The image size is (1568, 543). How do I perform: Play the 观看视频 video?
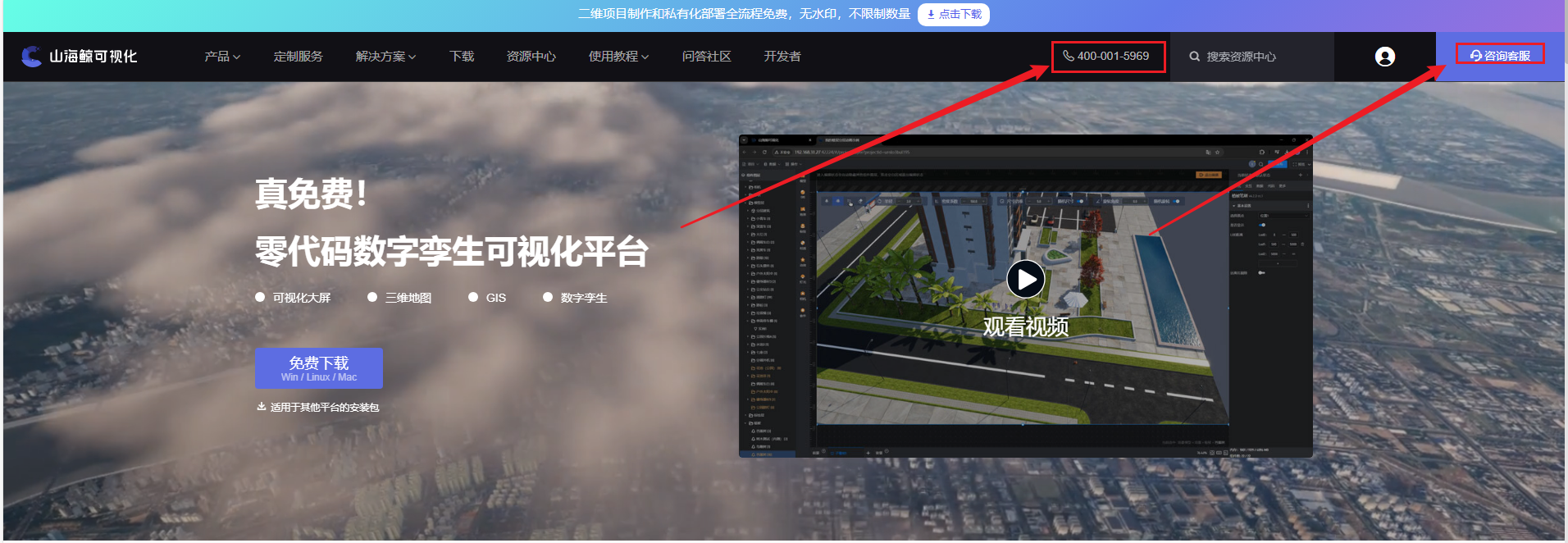point(1025,280)
